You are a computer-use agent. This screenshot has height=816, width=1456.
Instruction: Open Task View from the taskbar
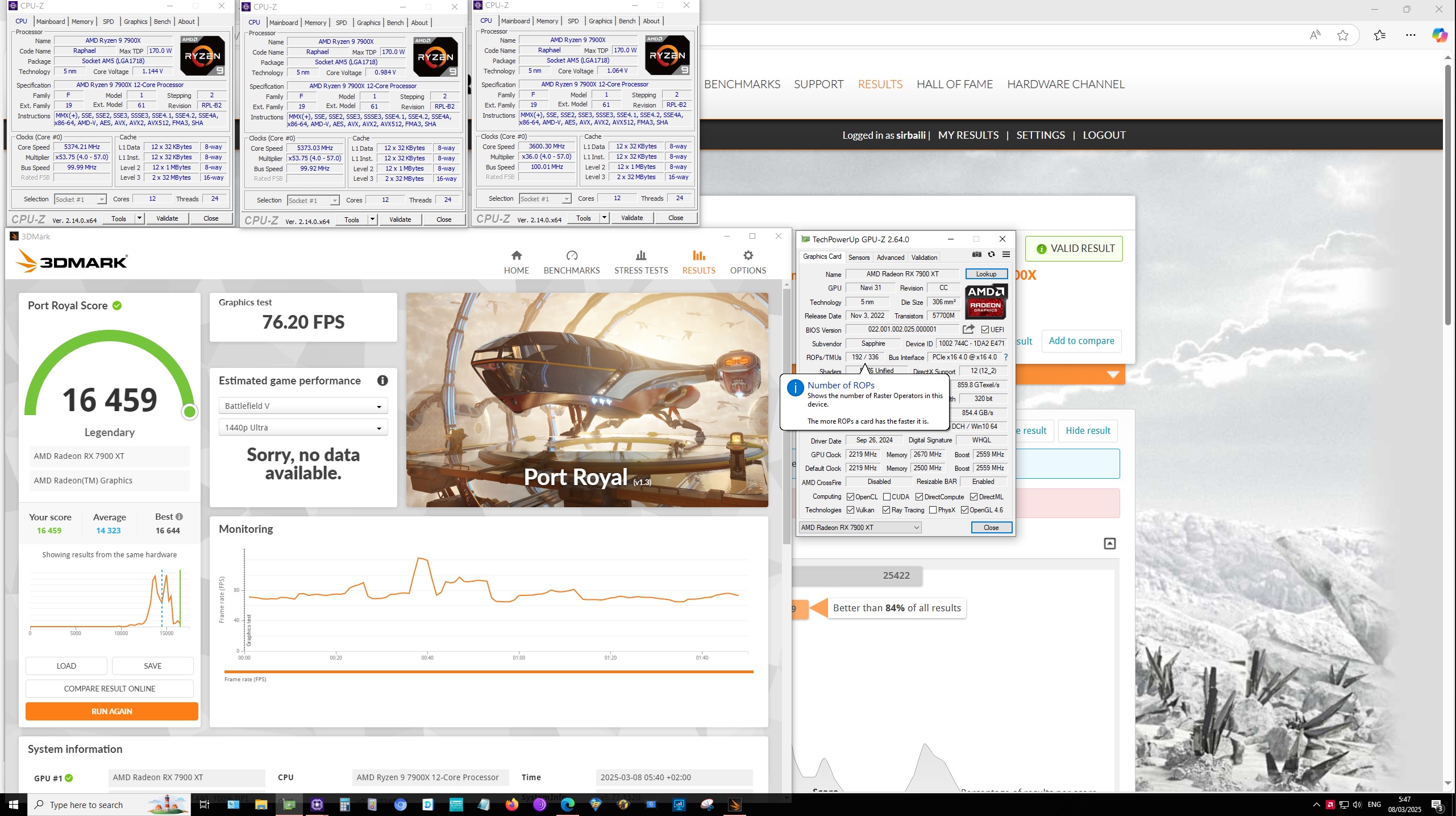point(205,805)
